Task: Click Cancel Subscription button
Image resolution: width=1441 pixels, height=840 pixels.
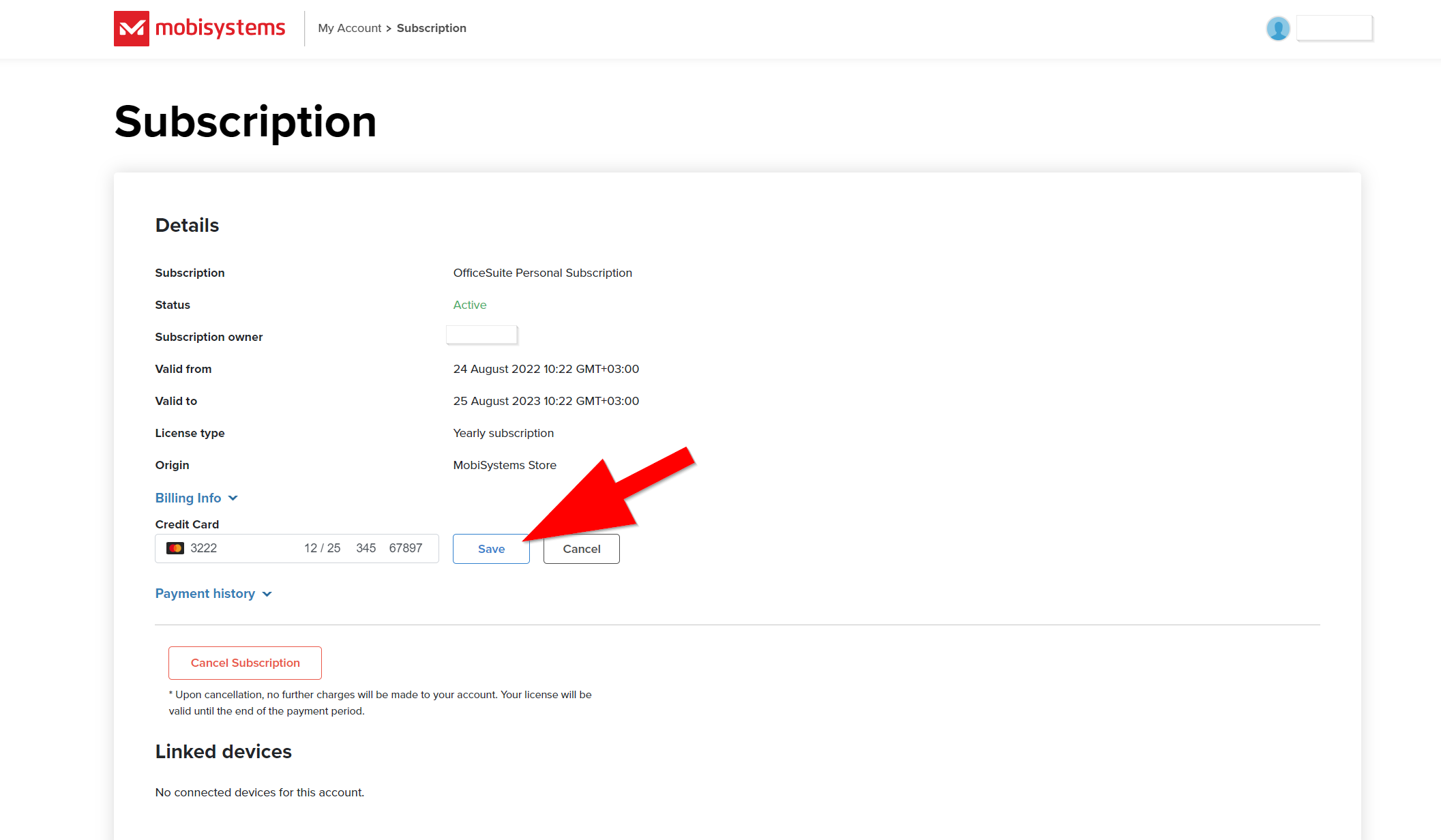Action: (x=245, y=663)
